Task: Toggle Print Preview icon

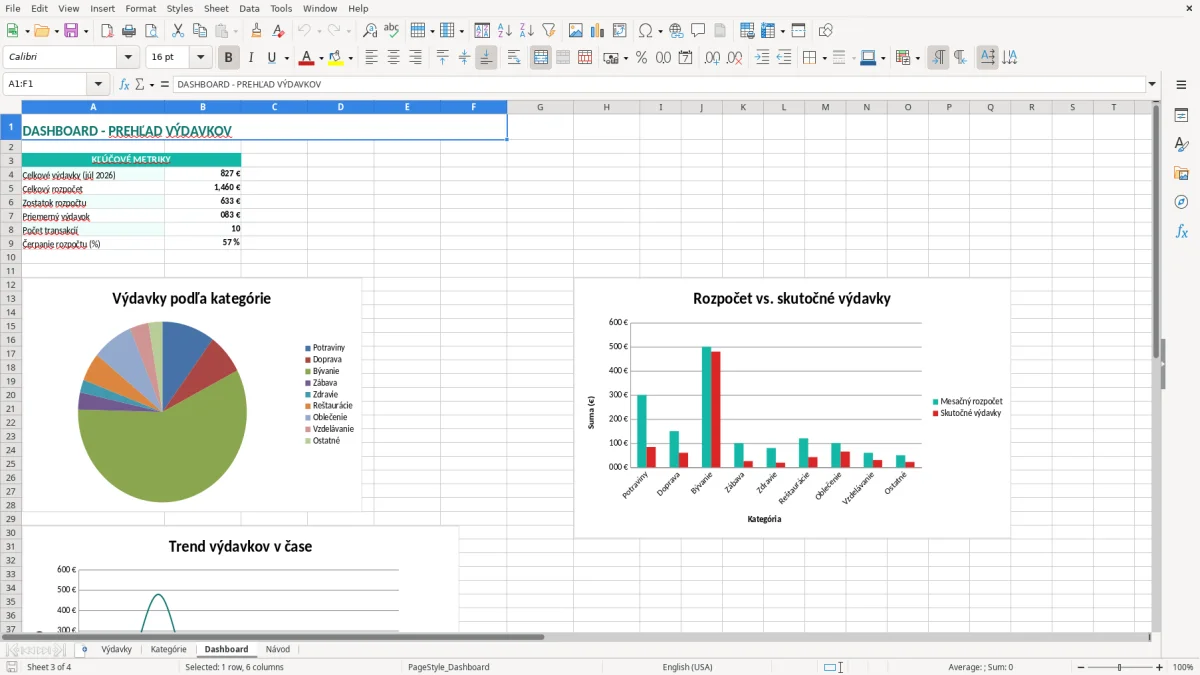Action: [x=149, y=31]
